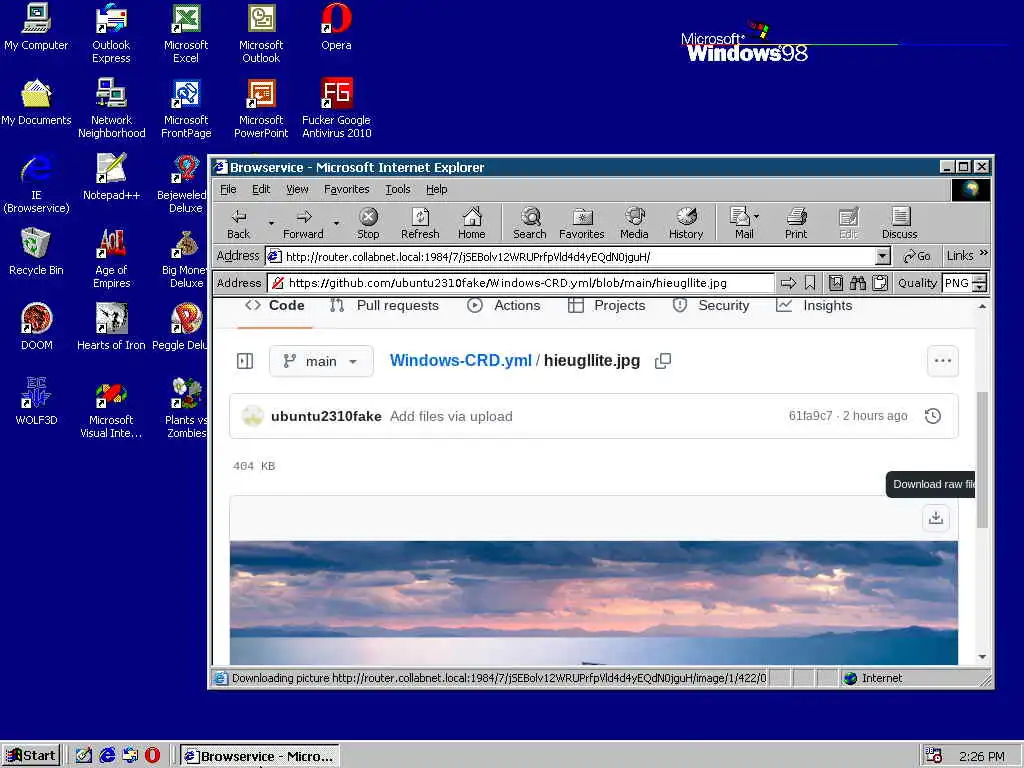The image size is (1024, 768).
Task: Click the Browservice address field with github URL
Action: [520, 283]
